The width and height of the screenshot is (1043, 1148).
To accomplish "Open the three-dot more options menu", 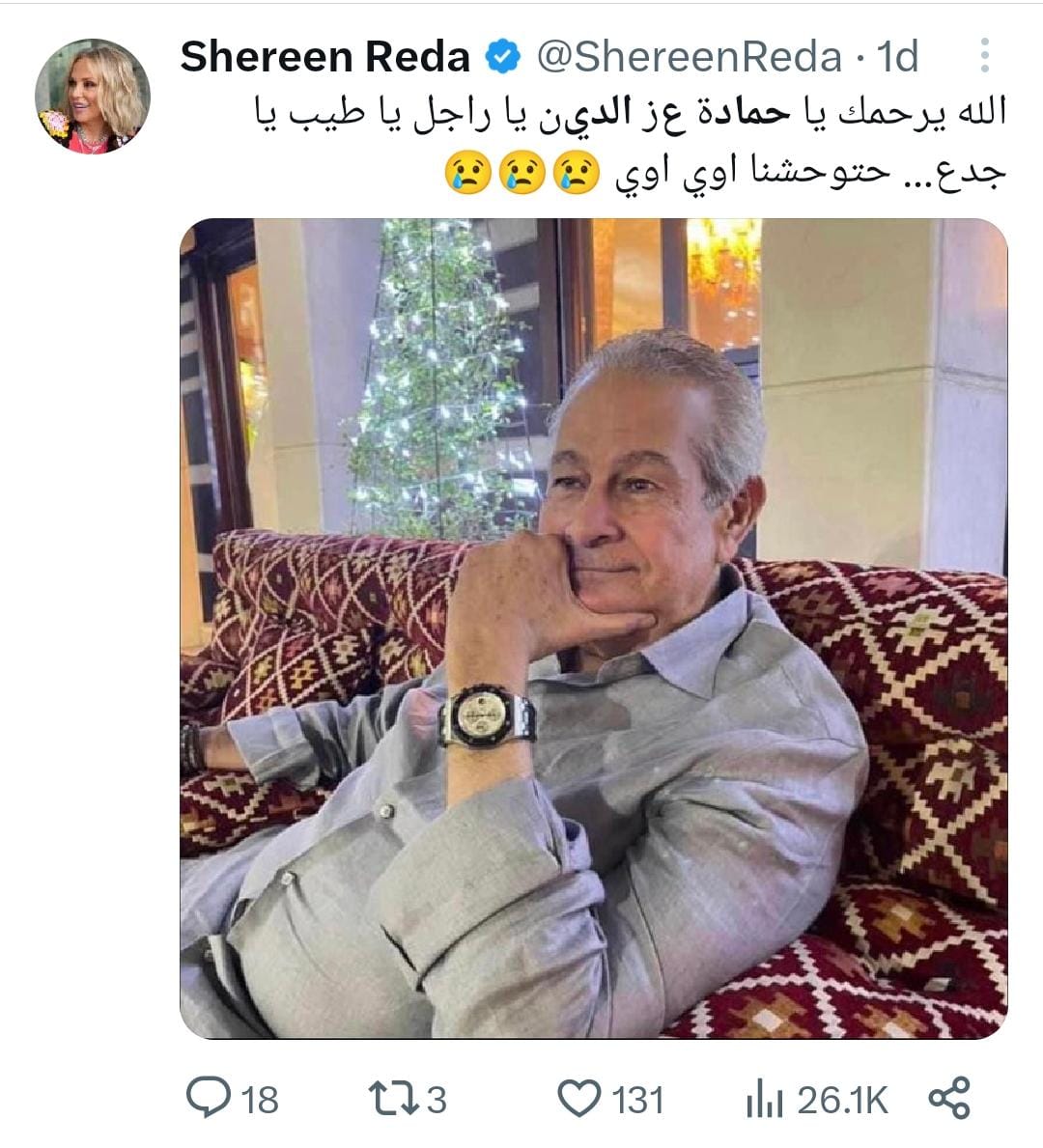I will [x=985, y=56].
